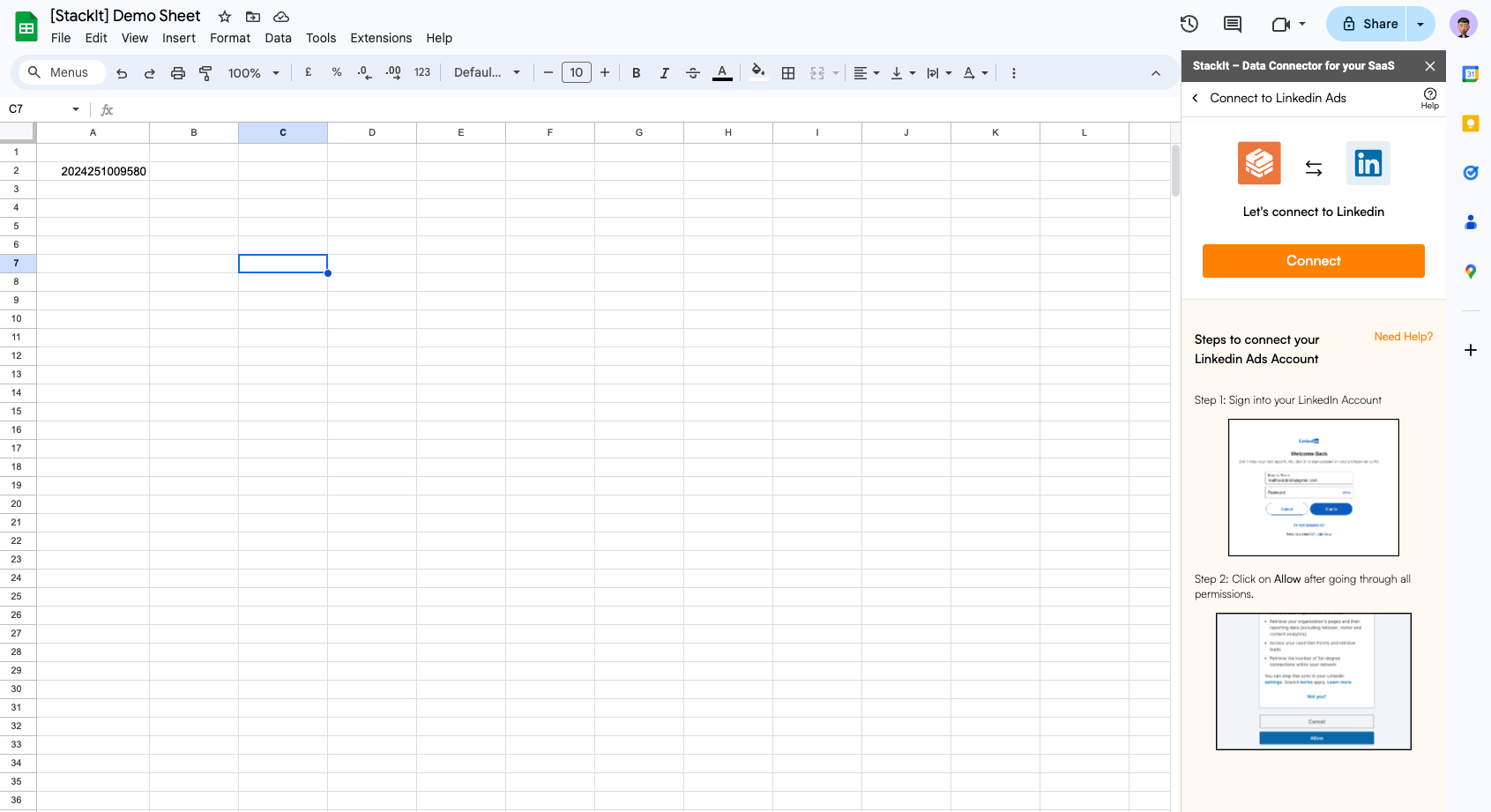Open the Data menu
1491x812 pixels.
tap(278, 38)
